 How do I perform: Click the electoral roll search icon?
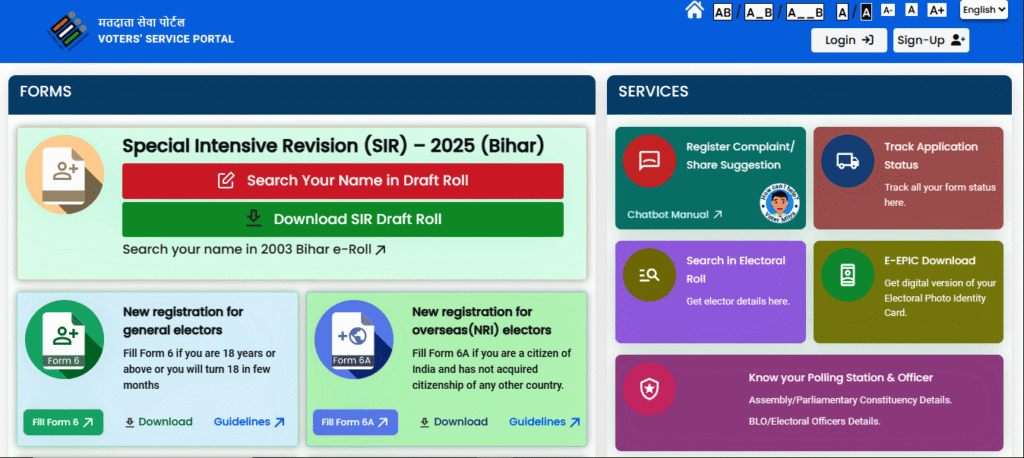pos(649,275)
